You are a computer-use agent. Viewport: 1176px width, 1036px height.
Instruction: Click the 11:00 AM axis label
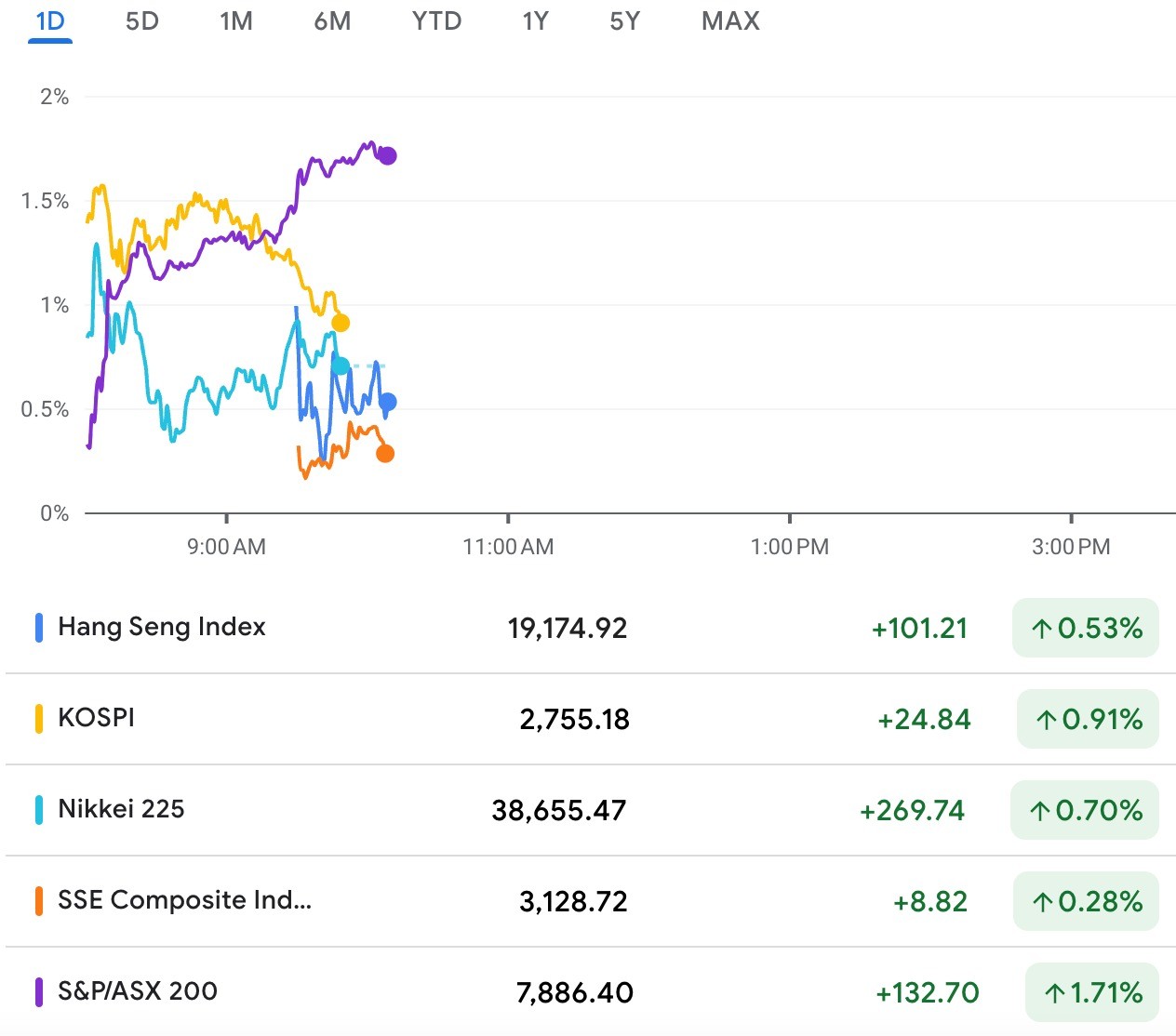[508, 547]
